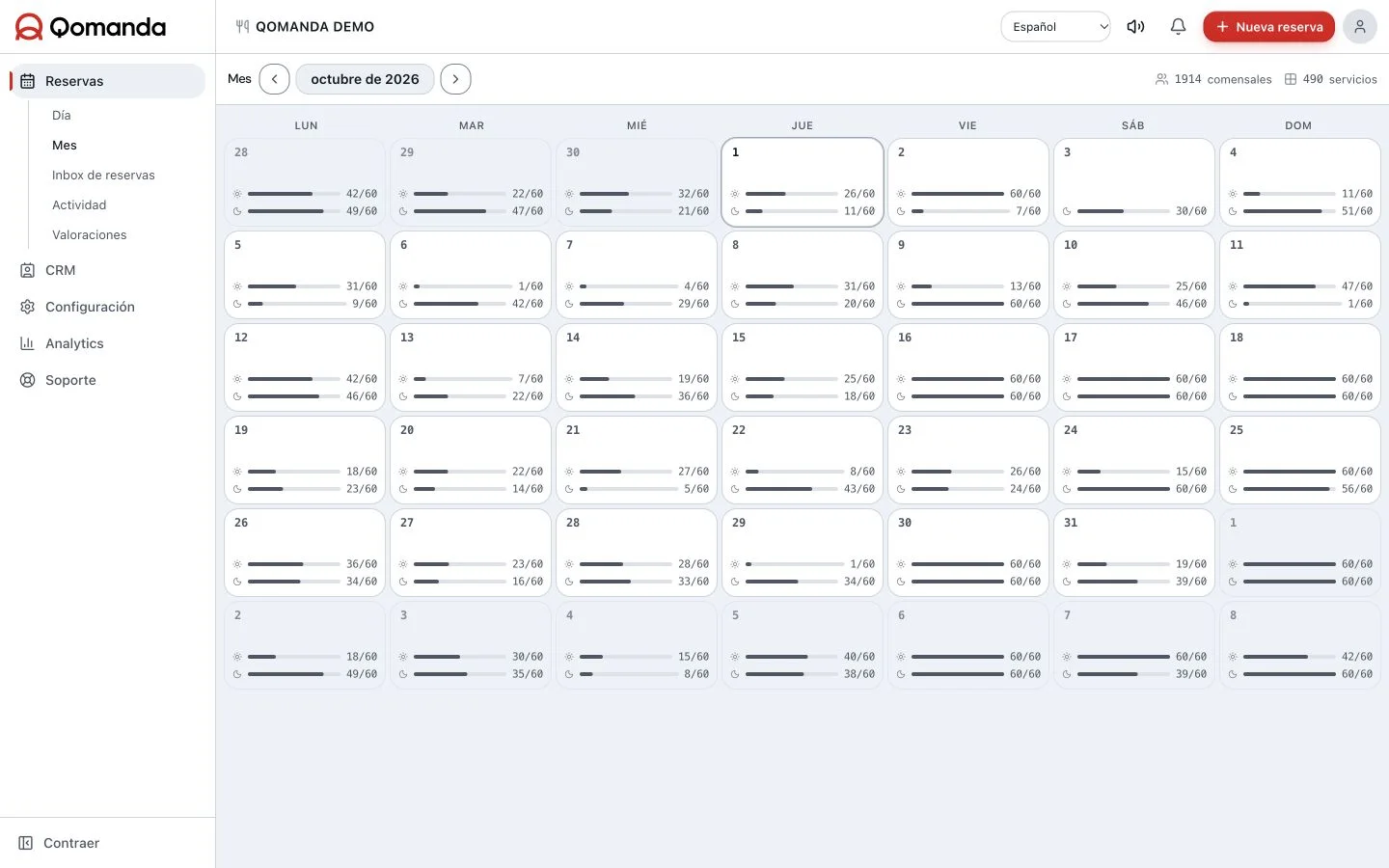Click the 9/60 value on day 5
This screenshot has width=1389, height=868.
click(365, 304)
